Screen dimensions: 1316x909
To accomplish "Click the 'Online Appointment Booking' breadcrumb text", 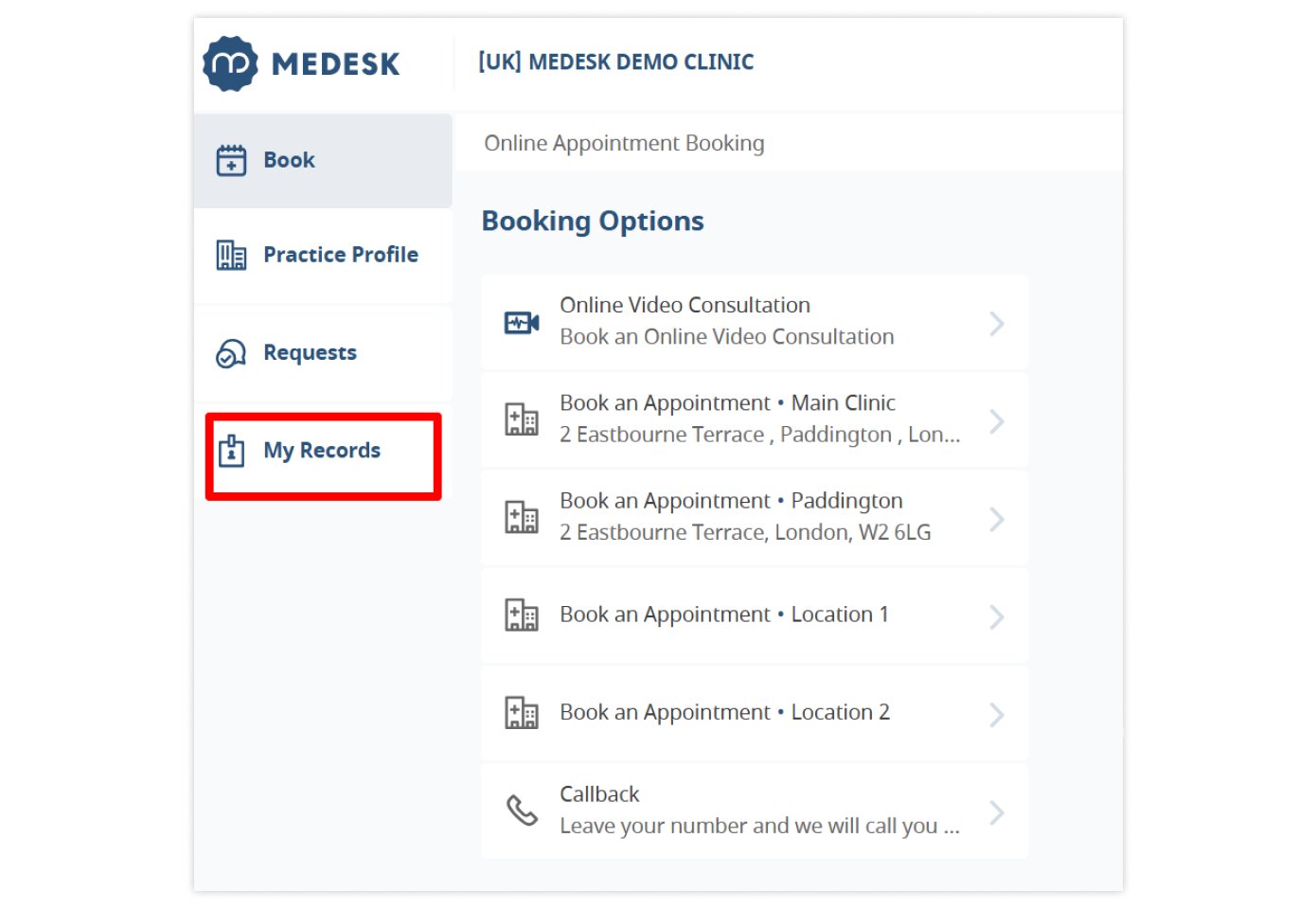I will tap(624, 143).
